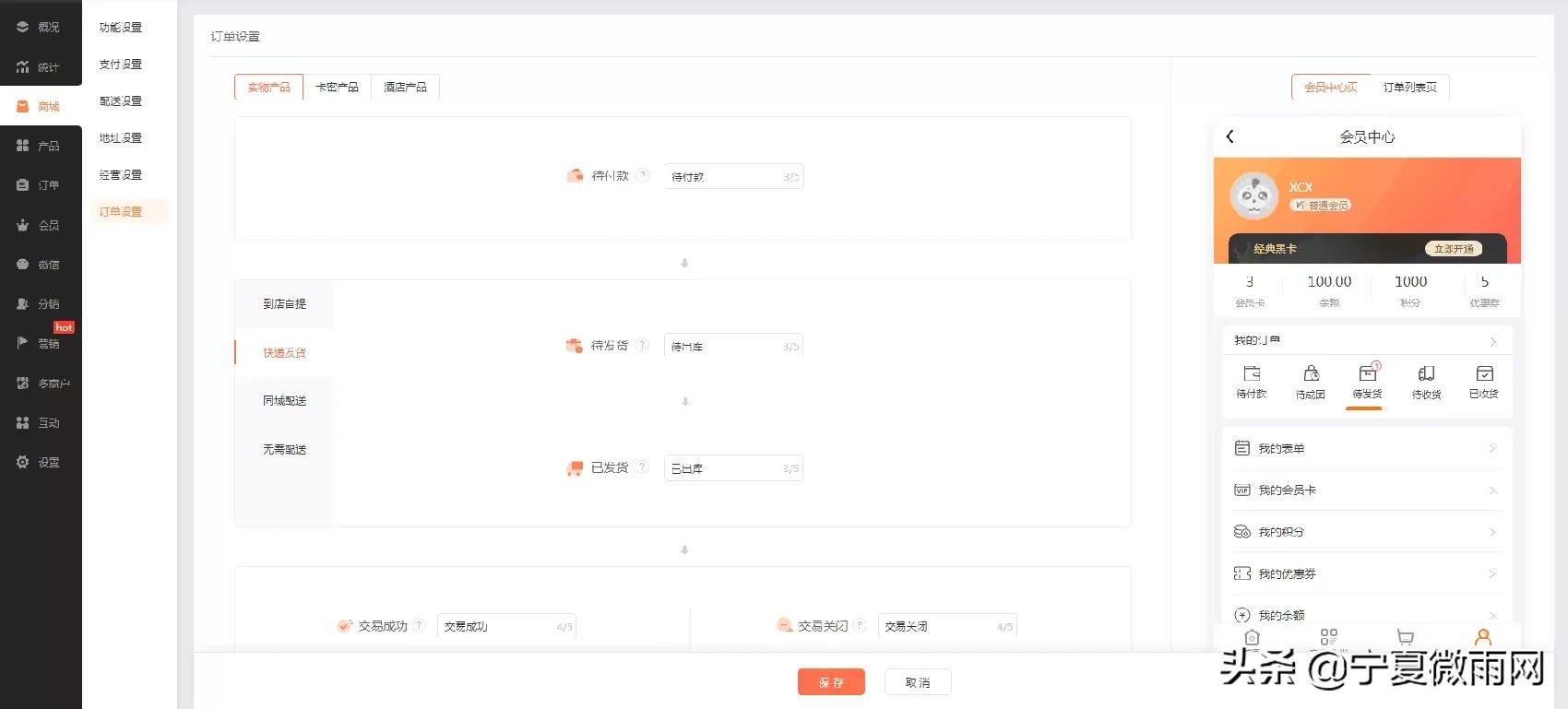Open 设置 gear in left sidebar
The width and height of the screenshot is (1568, 709).
coord(23,462)
